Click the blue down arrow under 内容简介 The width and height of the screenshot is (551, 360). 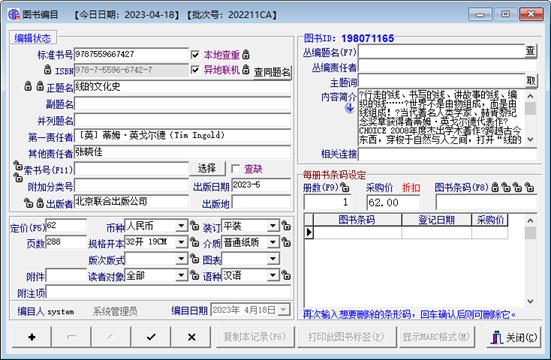click(x=350, y=108)
